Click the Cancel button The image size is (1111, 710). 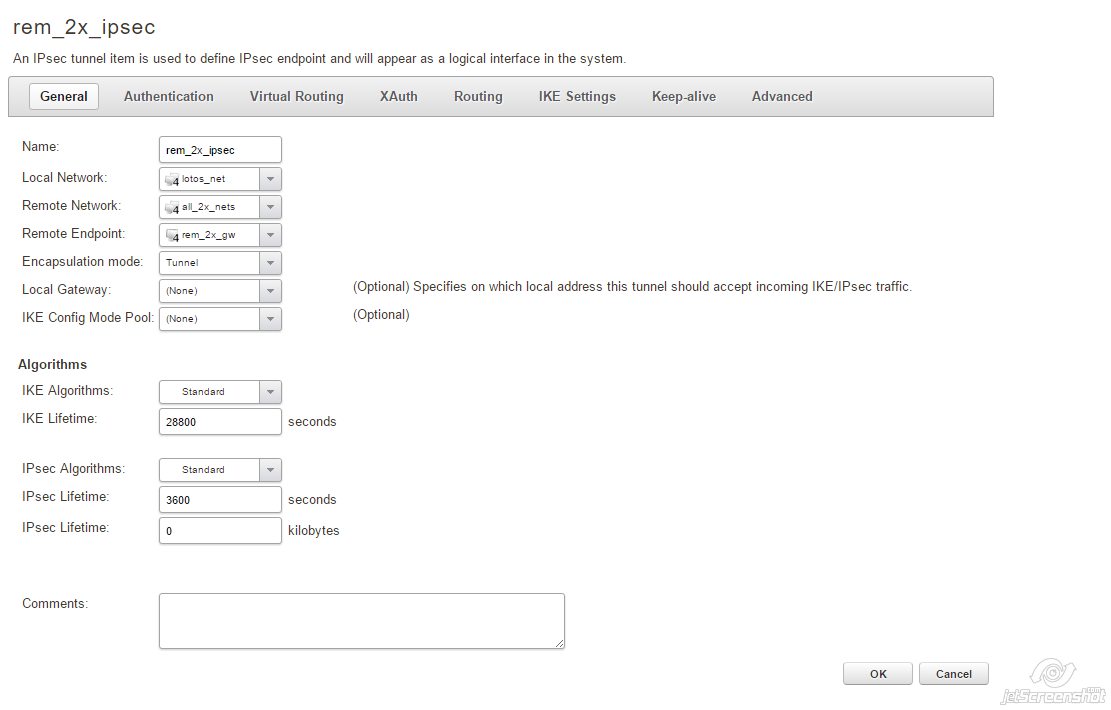click(954, 674)
